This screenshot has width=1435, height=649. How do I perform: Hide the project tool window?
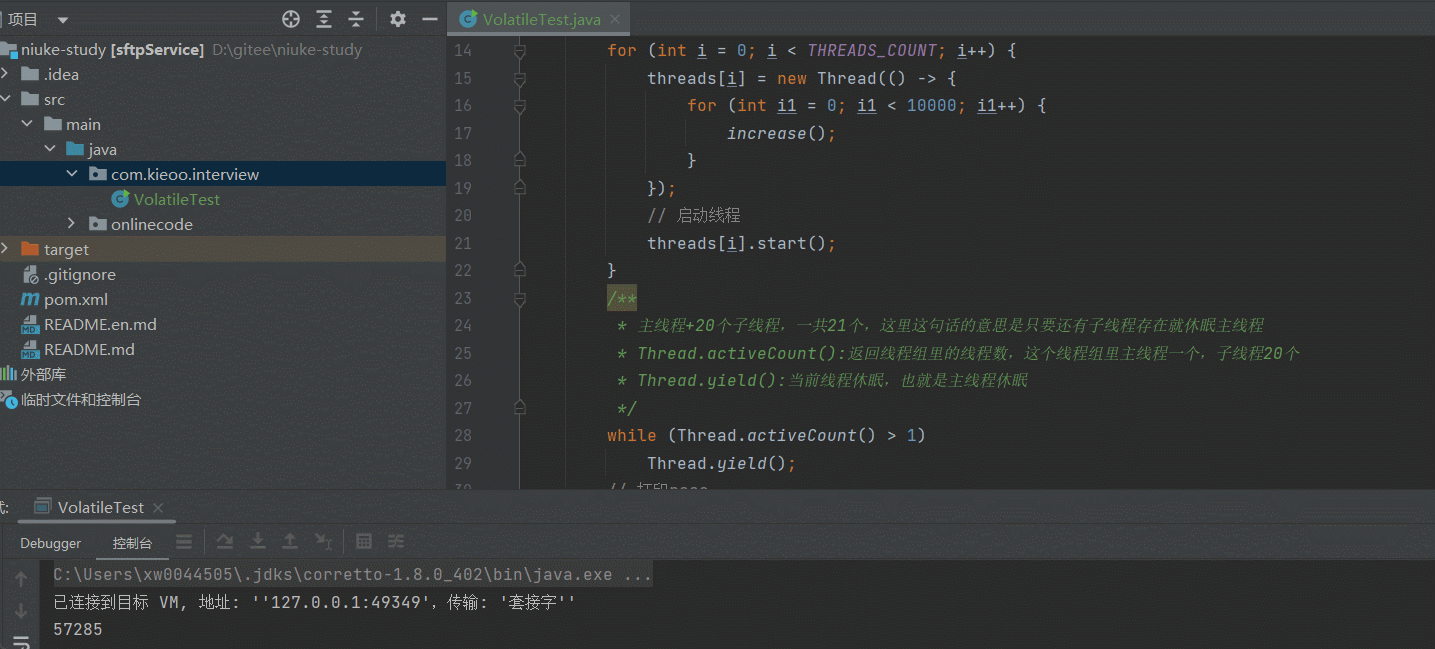pos(430,19)
